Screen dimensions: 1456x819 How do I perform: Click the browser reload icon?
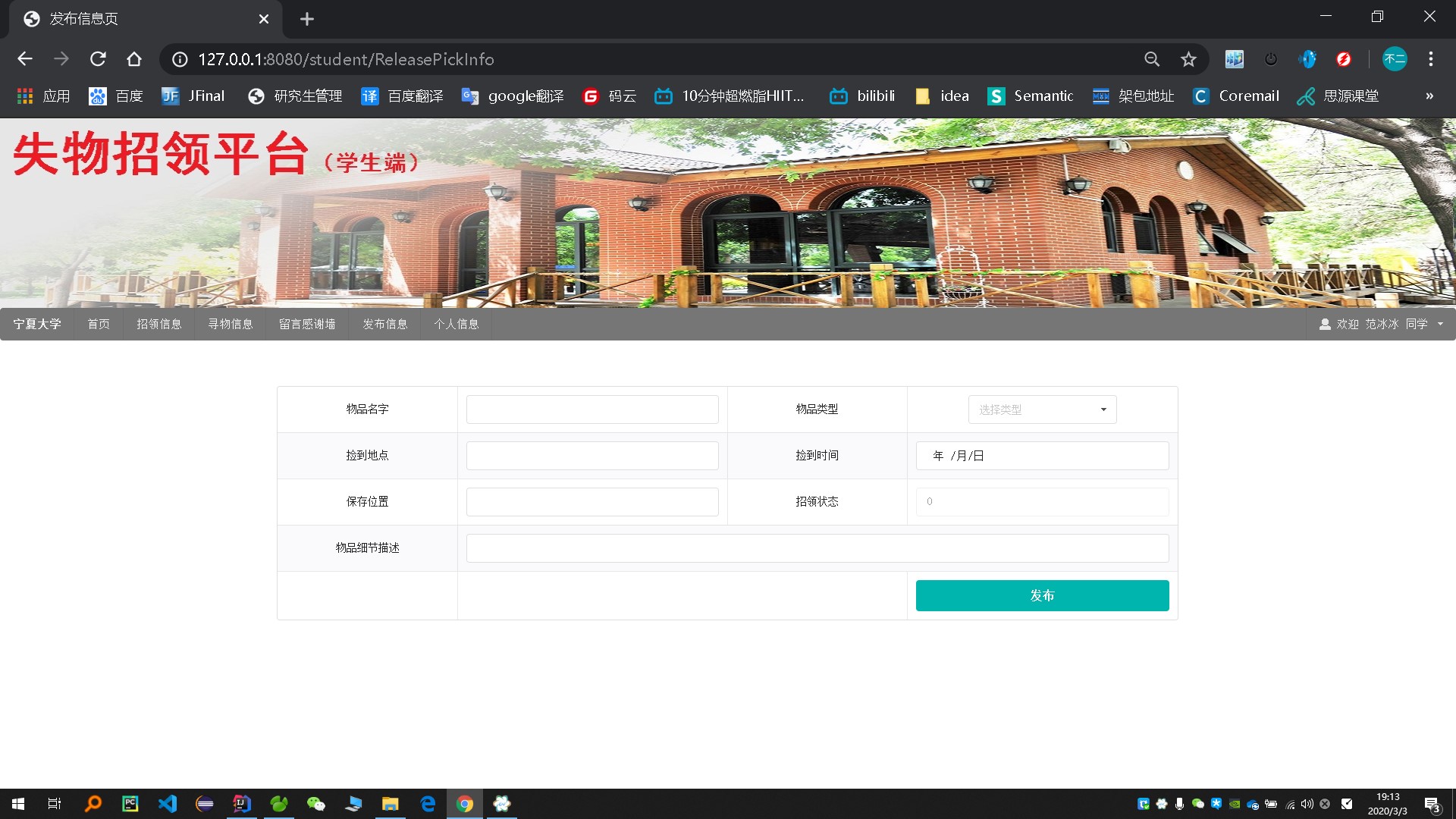pyautogui.click(x=98, y=59)
